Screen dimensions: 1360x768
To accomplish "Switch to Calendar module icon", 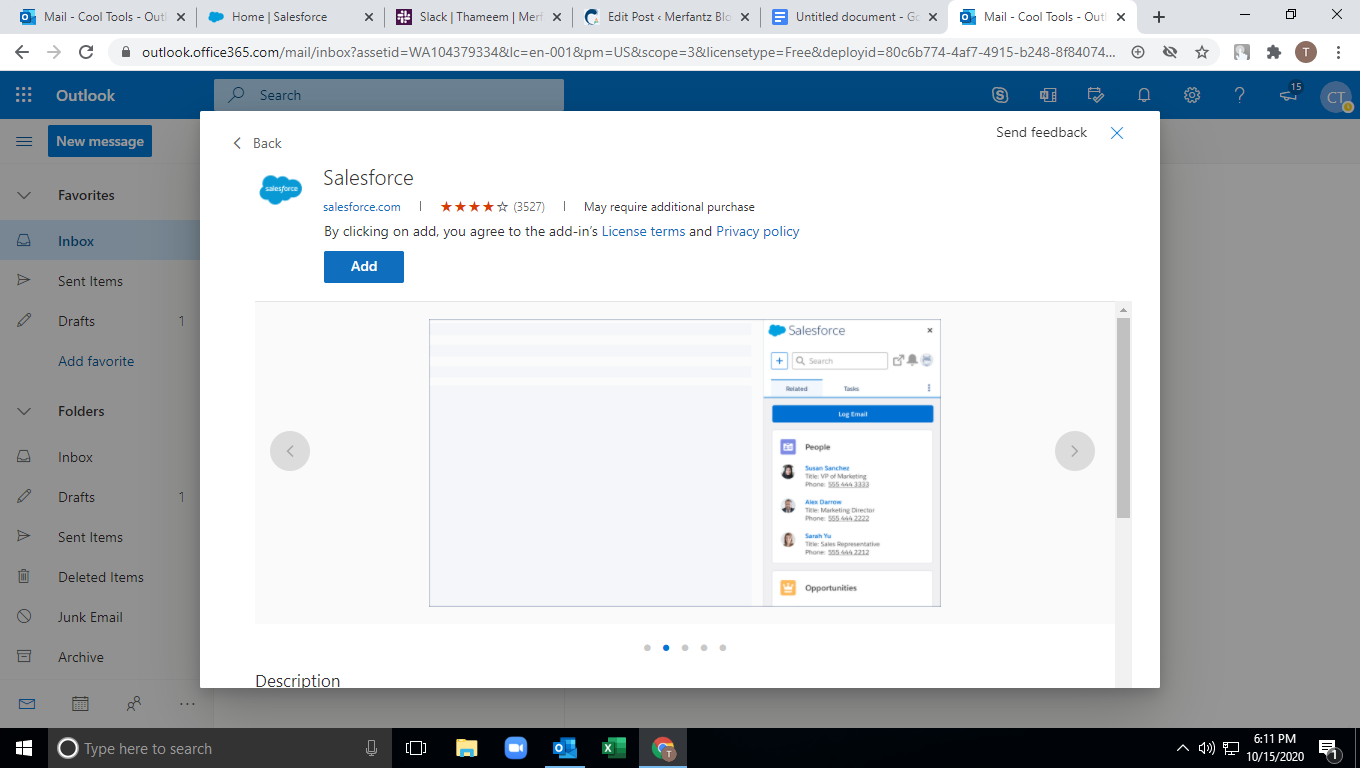I will pos(80,704).
